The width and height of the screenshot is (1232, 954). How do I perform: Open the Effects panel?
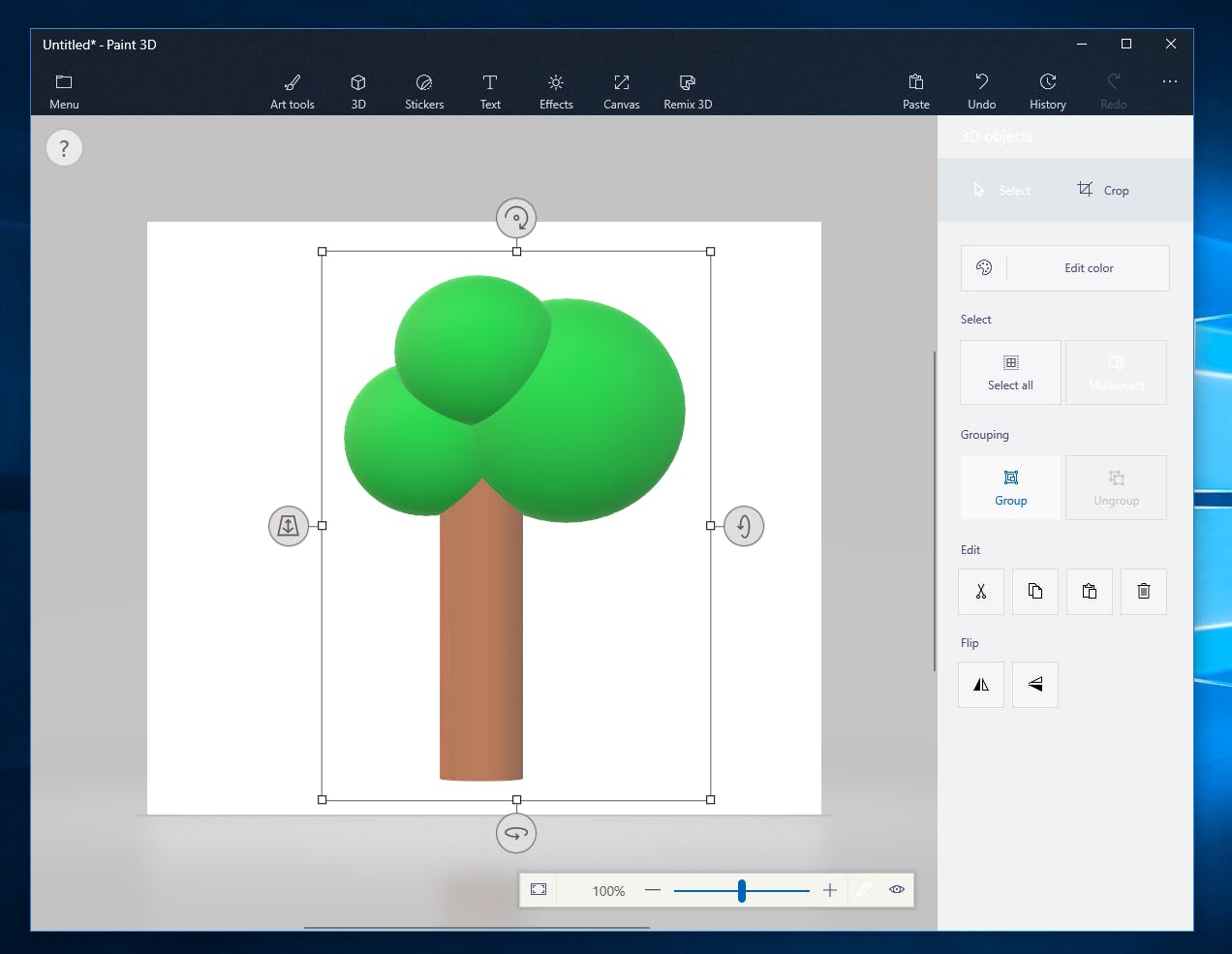pos(555,91)
